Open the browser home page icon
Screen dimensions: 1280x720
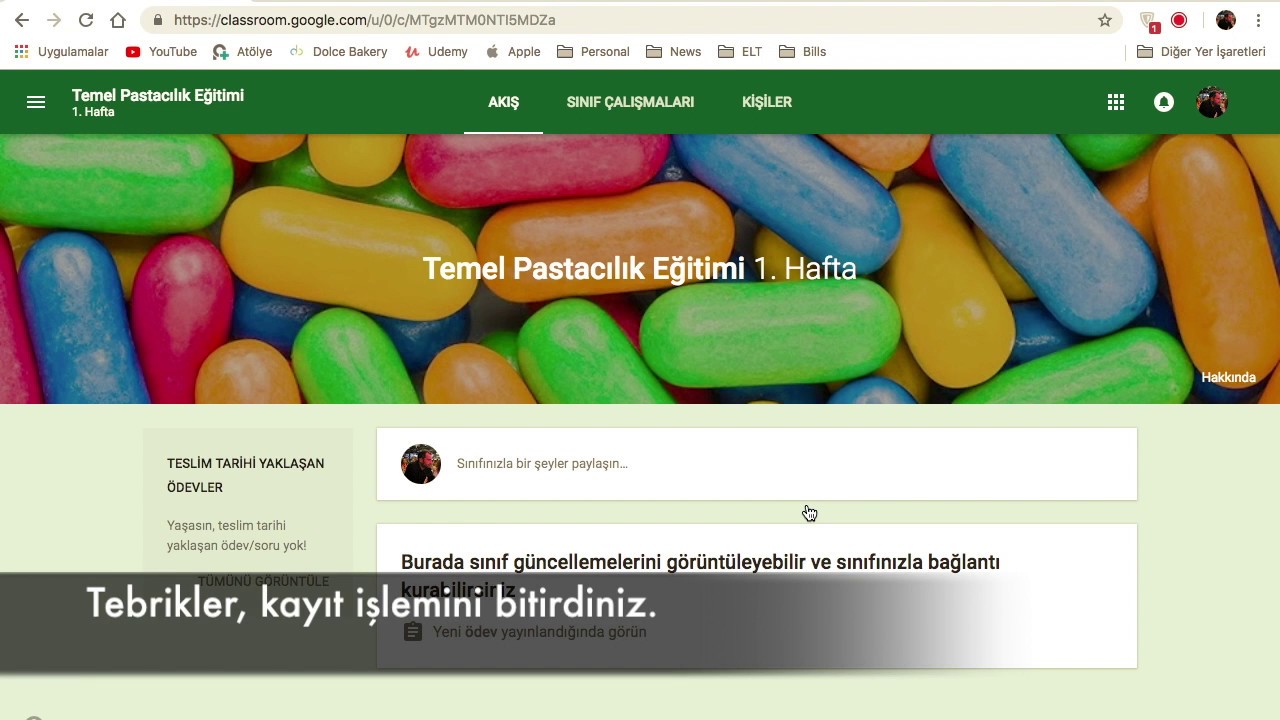coord(118,20)
